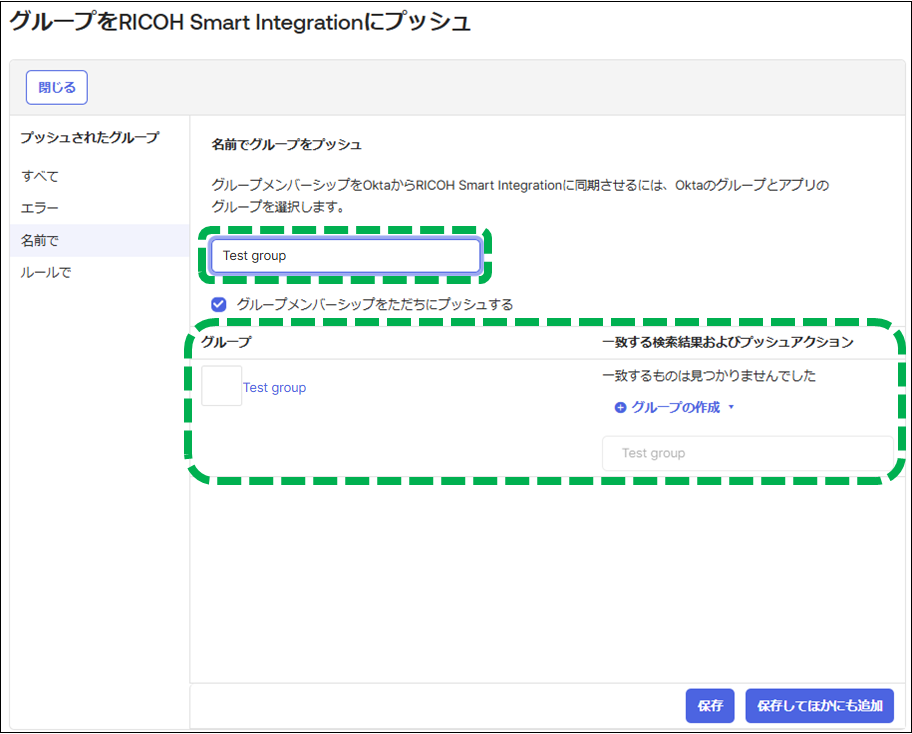Click the プッシュされたグループ sidebar heading
The height and width of the screenshot is (734, 912).
[90, 137]
